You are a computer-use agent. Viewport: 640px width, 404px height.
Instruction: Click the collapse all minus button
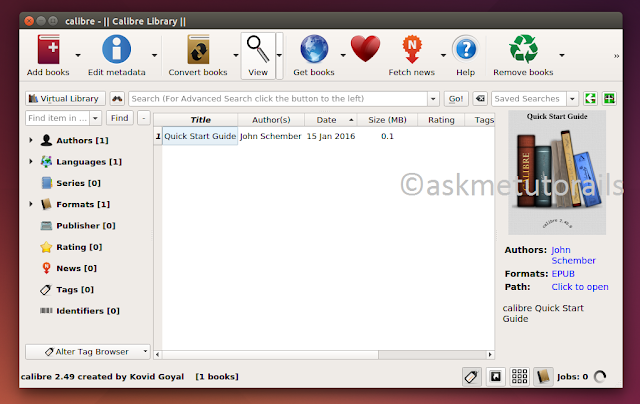[144, 118]
